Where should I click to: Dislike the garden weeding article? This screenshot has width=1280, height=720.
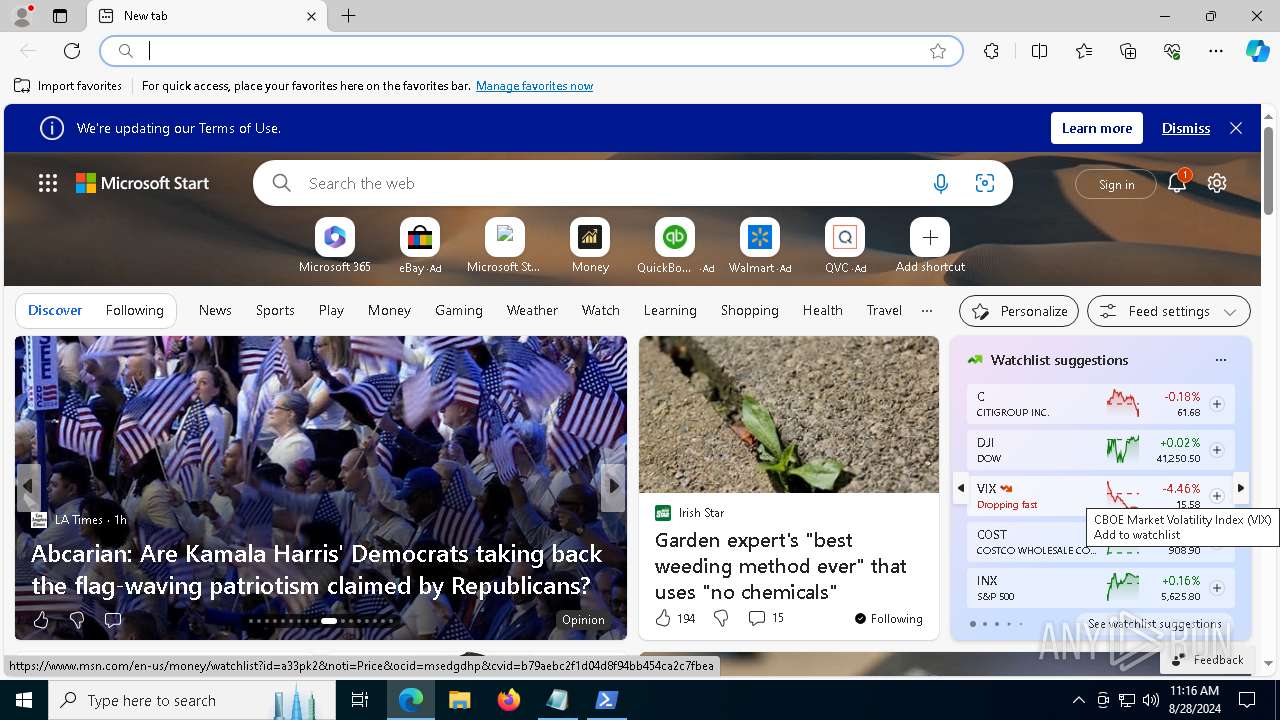pos(721,618)
